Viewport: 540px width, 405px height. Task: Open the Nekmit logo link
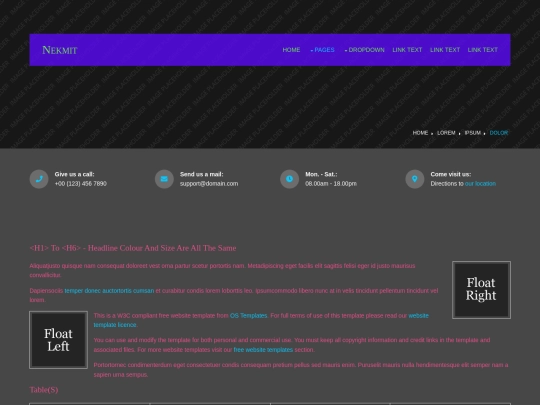coord(60,50)
